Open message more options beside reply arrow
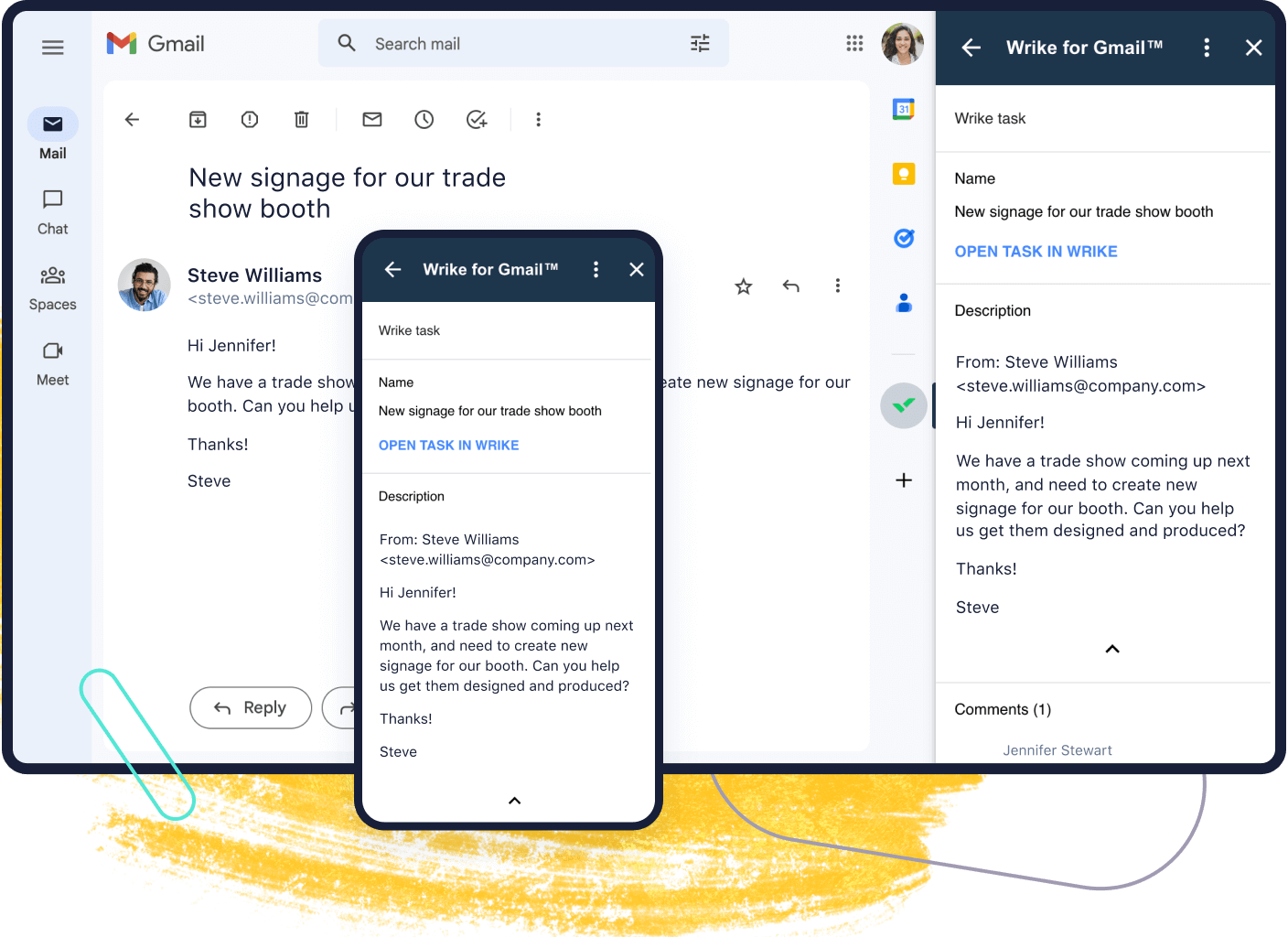Screen dimensions: 1288x937 (838, 285)
